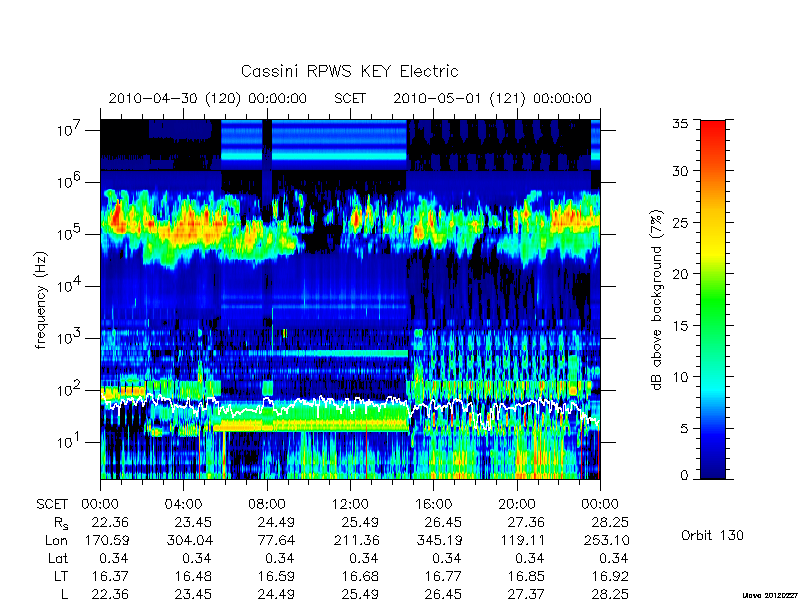The height and width of the screenshot is (600, 800).
Task: Click the '04:00' time axis label
Action: (x=183, y=505)
